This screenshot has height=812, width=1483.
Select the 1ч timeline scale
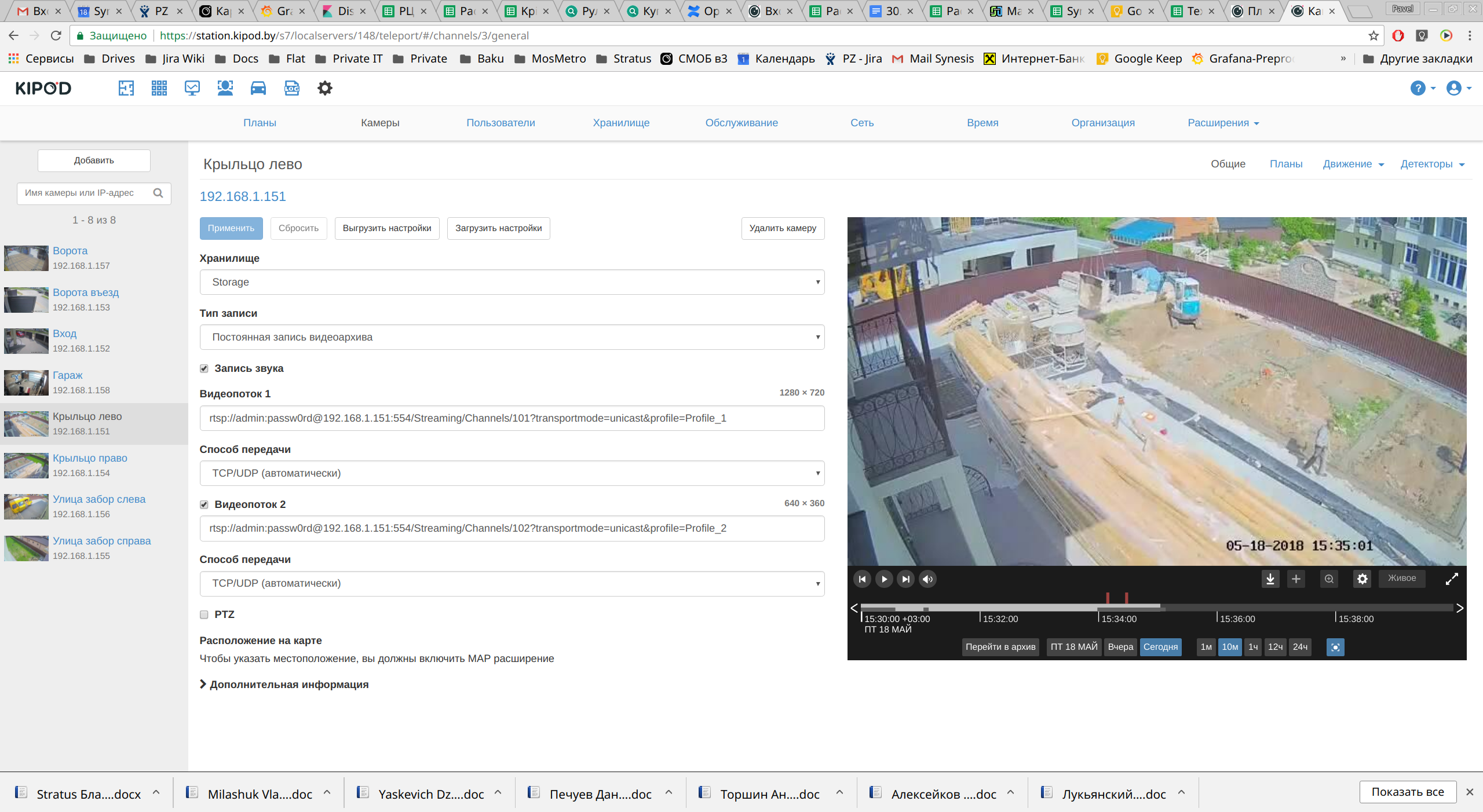(x=1253, y=647)
